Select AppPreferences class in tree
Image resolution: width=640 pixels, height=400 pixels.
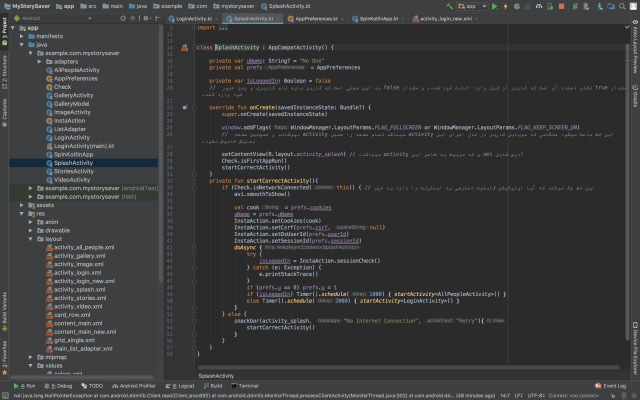click(x=76, y=78)
